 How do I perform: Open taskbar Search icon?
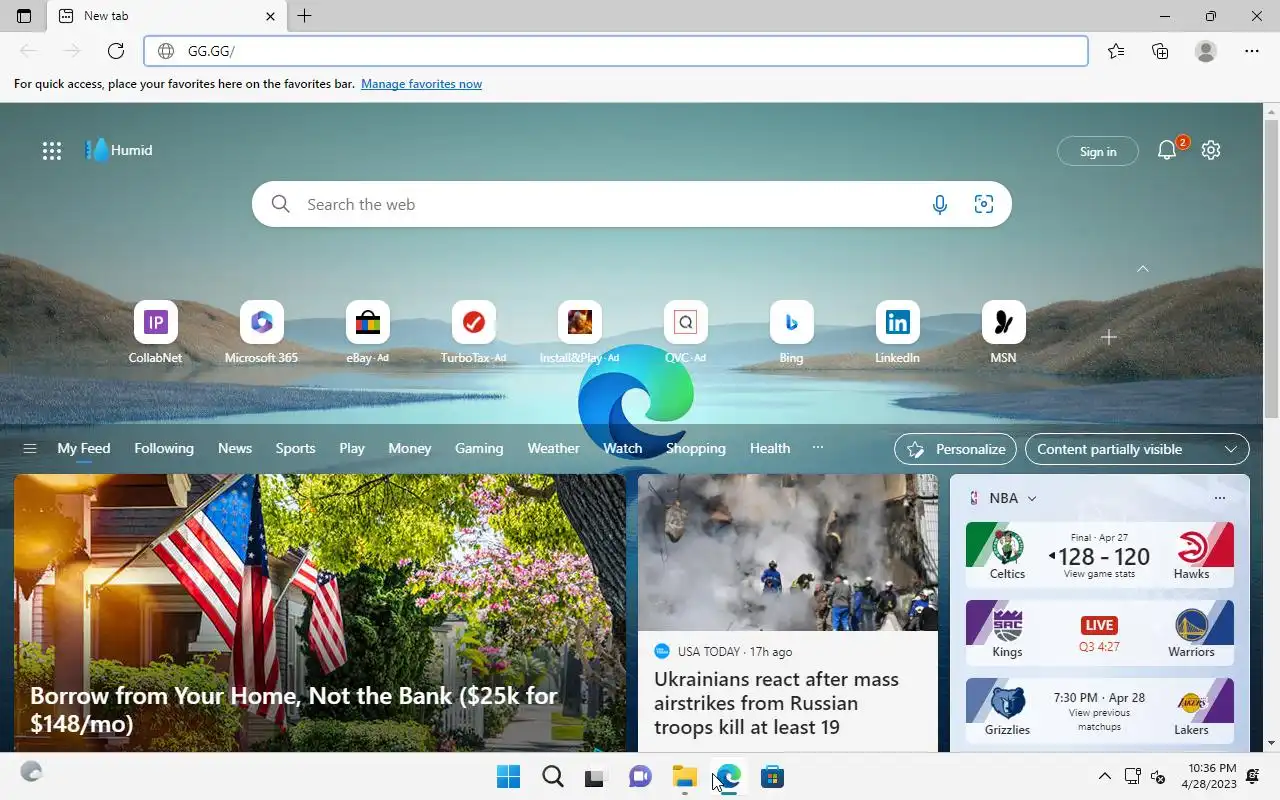point(552,776)
